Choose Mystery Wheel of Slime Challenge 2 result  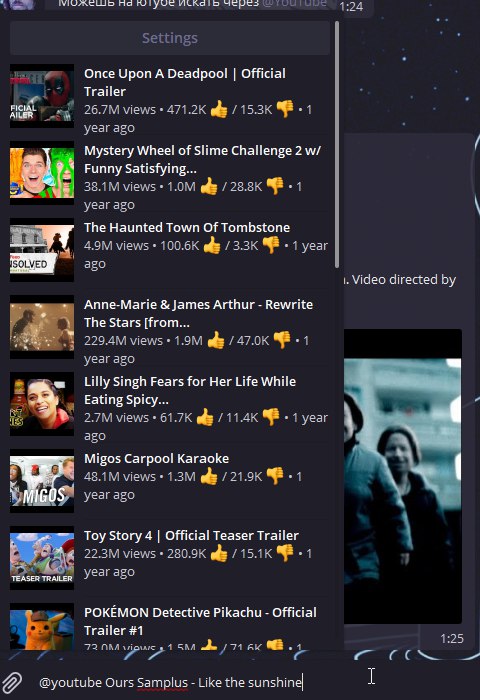coord(170,177)
